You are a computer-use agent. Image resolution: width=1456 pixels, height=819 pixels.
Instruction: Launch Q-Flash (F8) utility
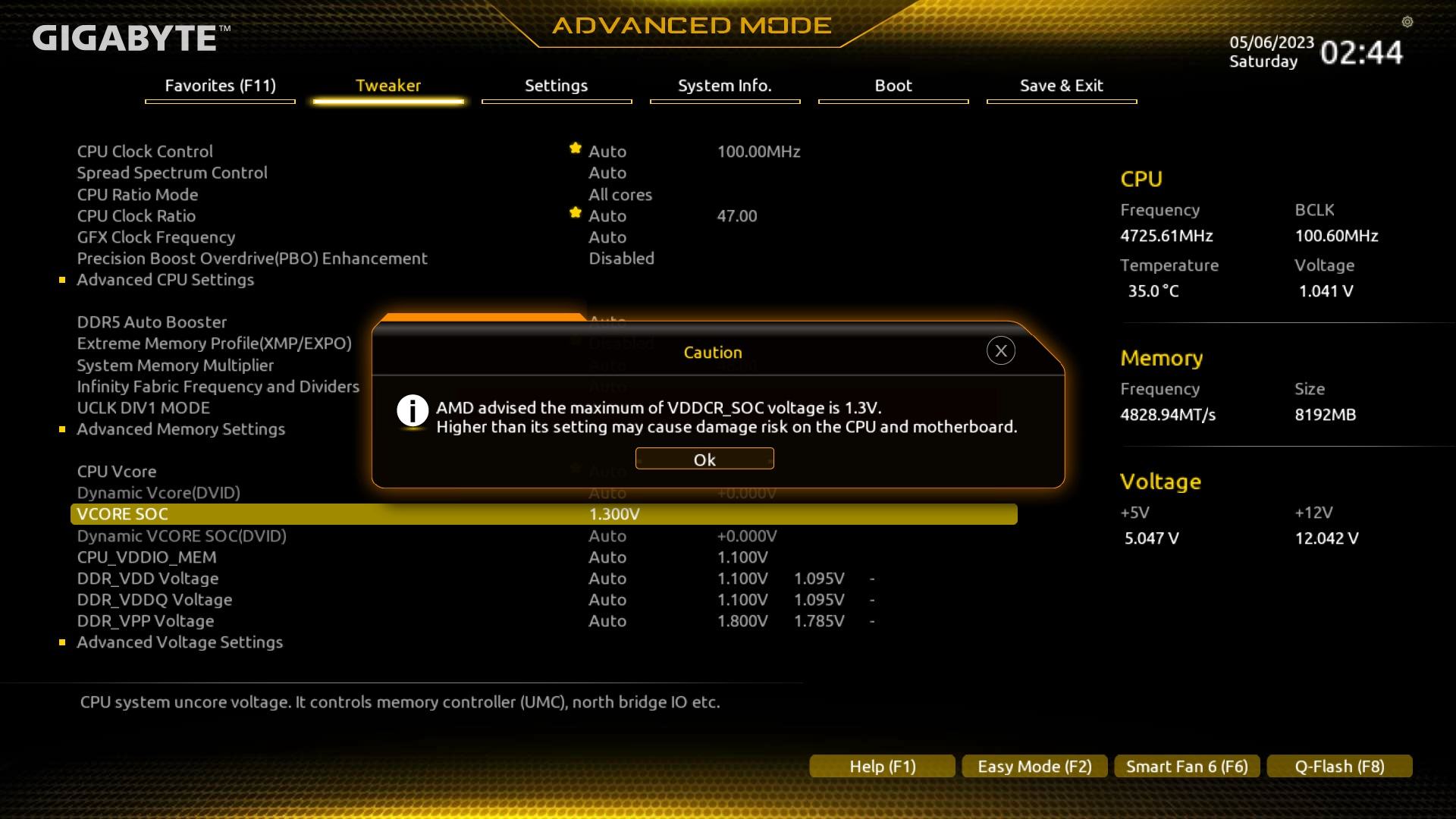tap(1339, 766)
